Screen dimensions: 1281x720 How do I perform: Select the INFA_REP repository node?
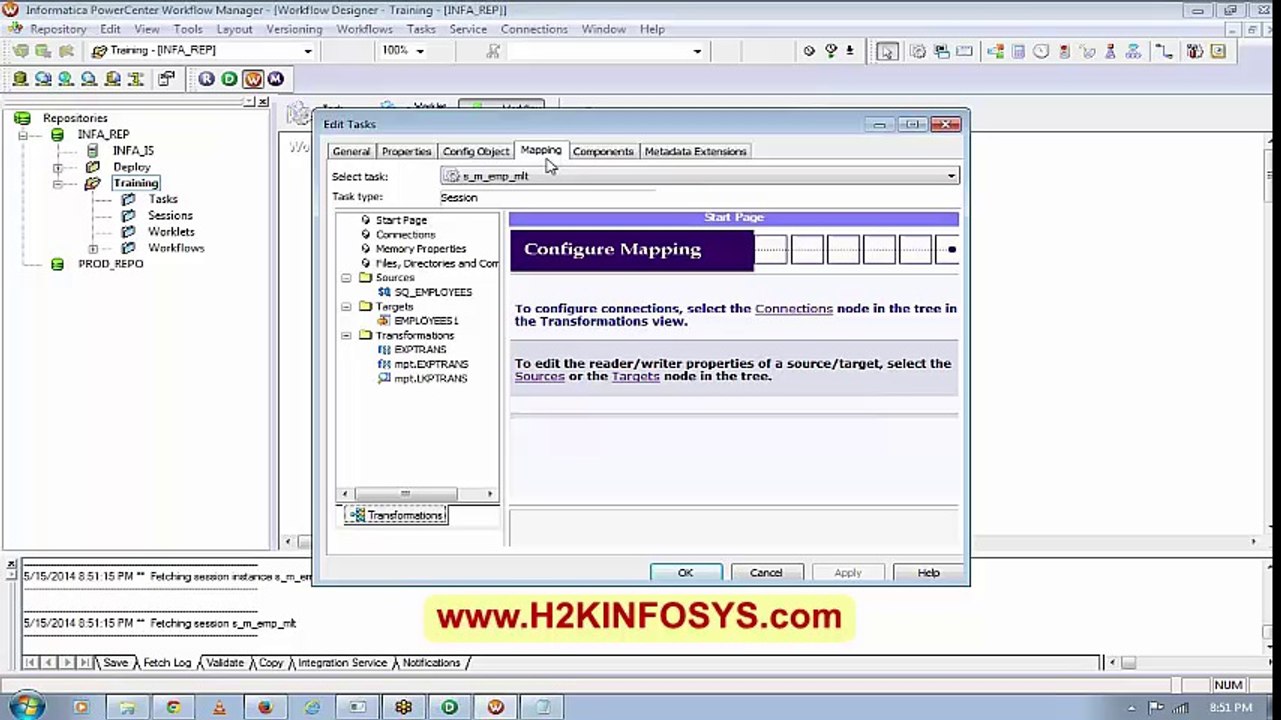click(103, 134)
